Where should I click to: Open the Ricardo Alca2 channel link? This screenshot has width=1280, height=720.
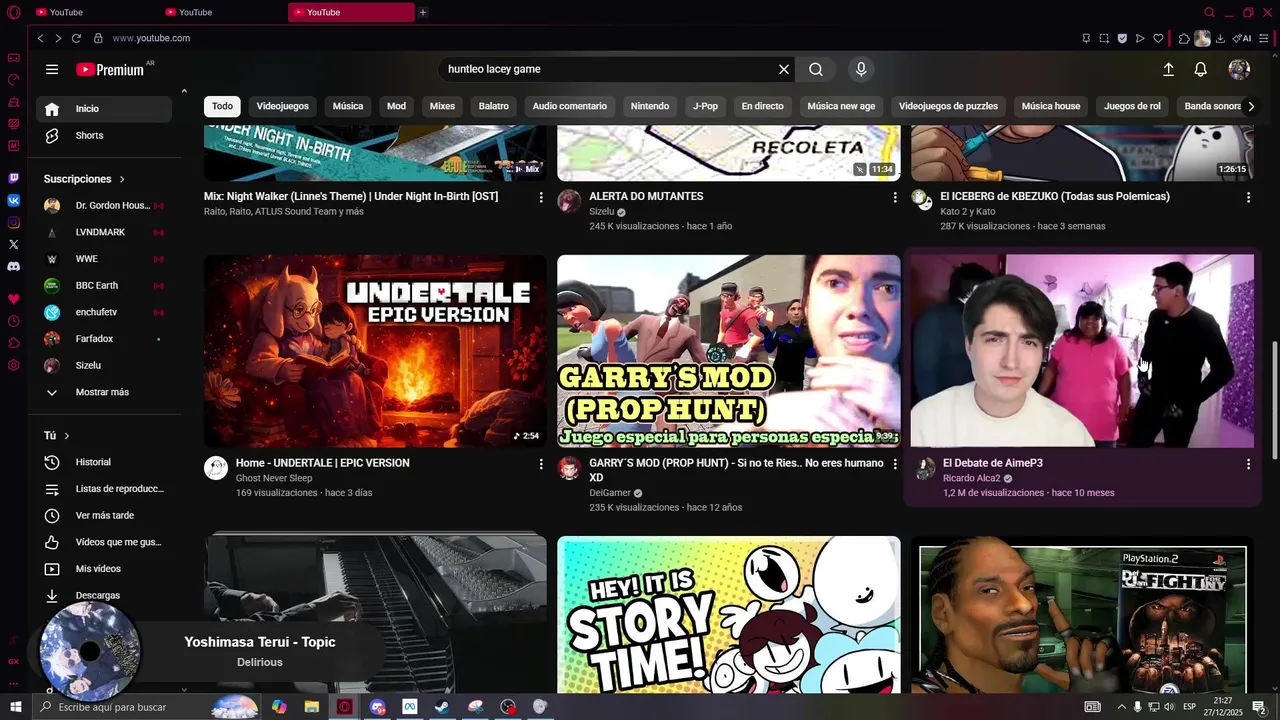coord(971,478)
